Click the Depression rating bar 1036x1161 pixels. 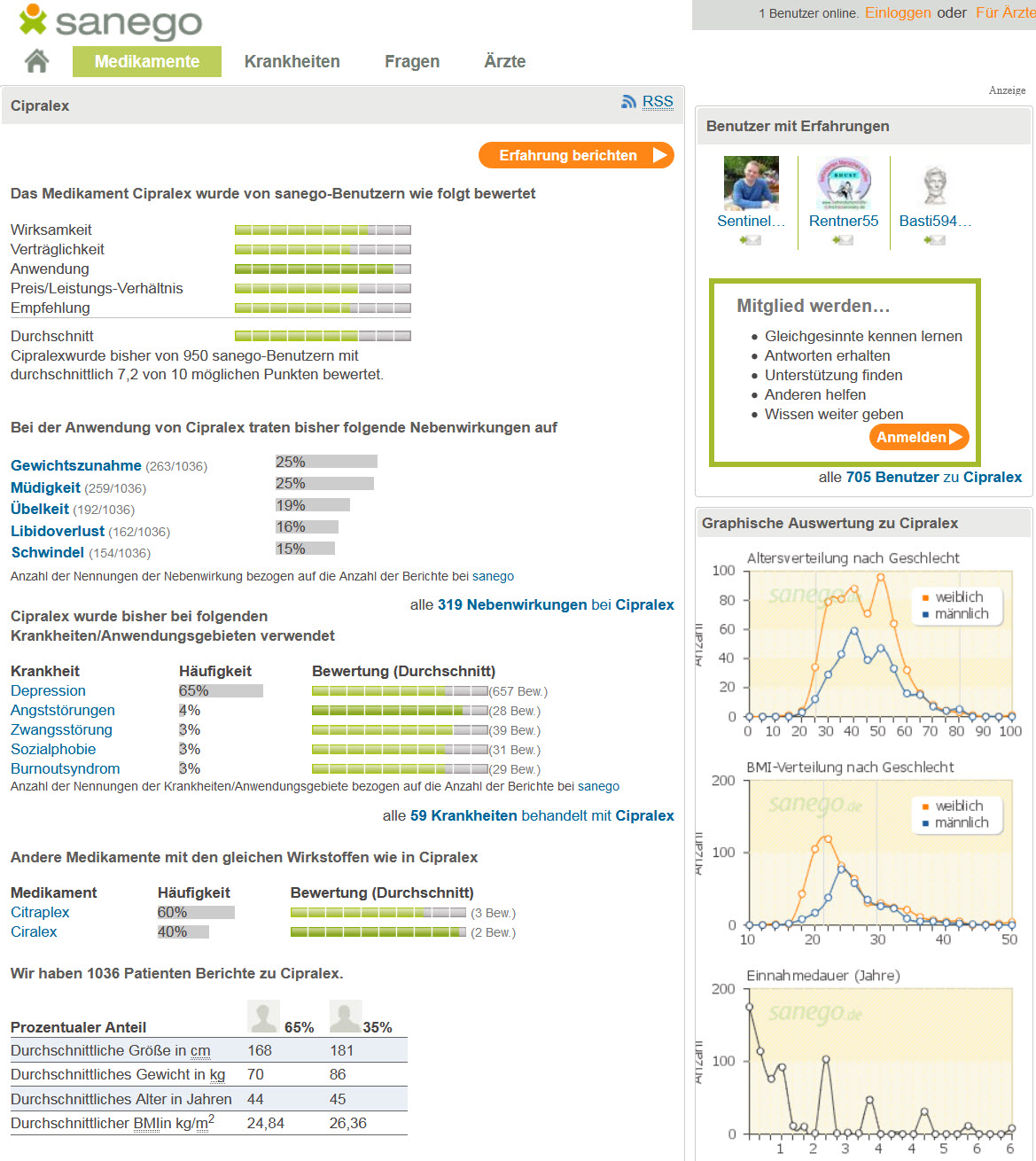coord(400,691)
